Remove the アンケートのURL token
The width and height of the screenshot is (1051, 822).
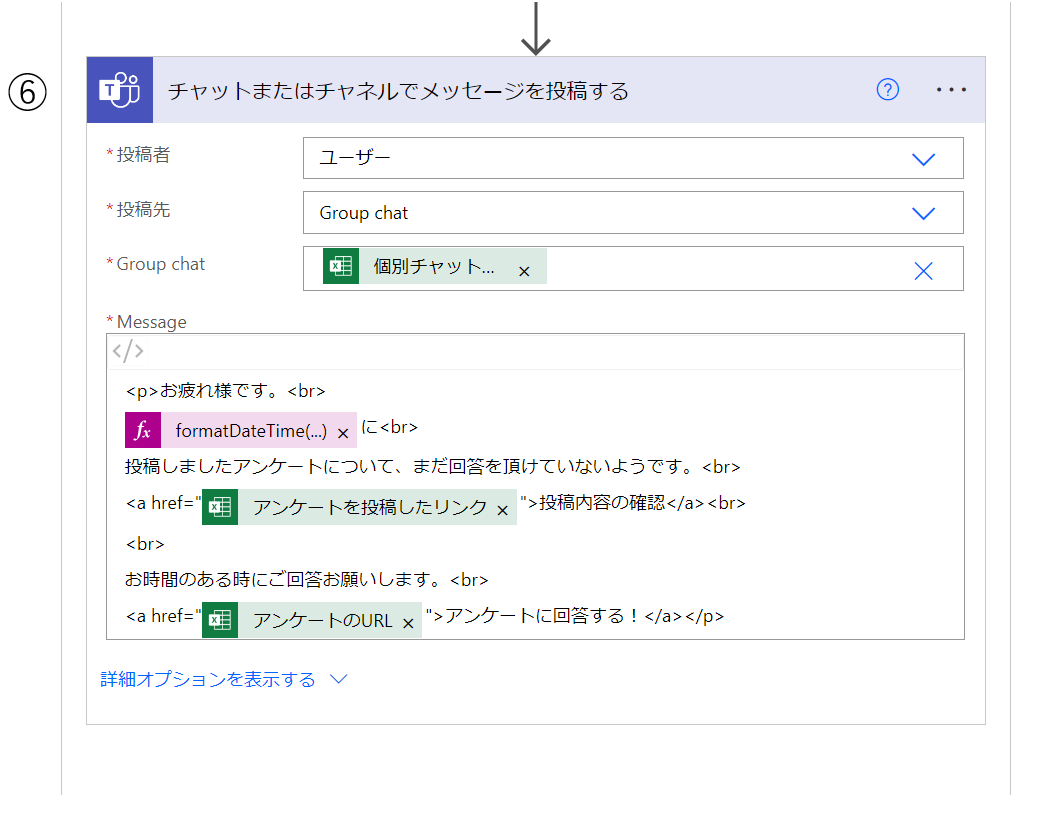(408, 624)
